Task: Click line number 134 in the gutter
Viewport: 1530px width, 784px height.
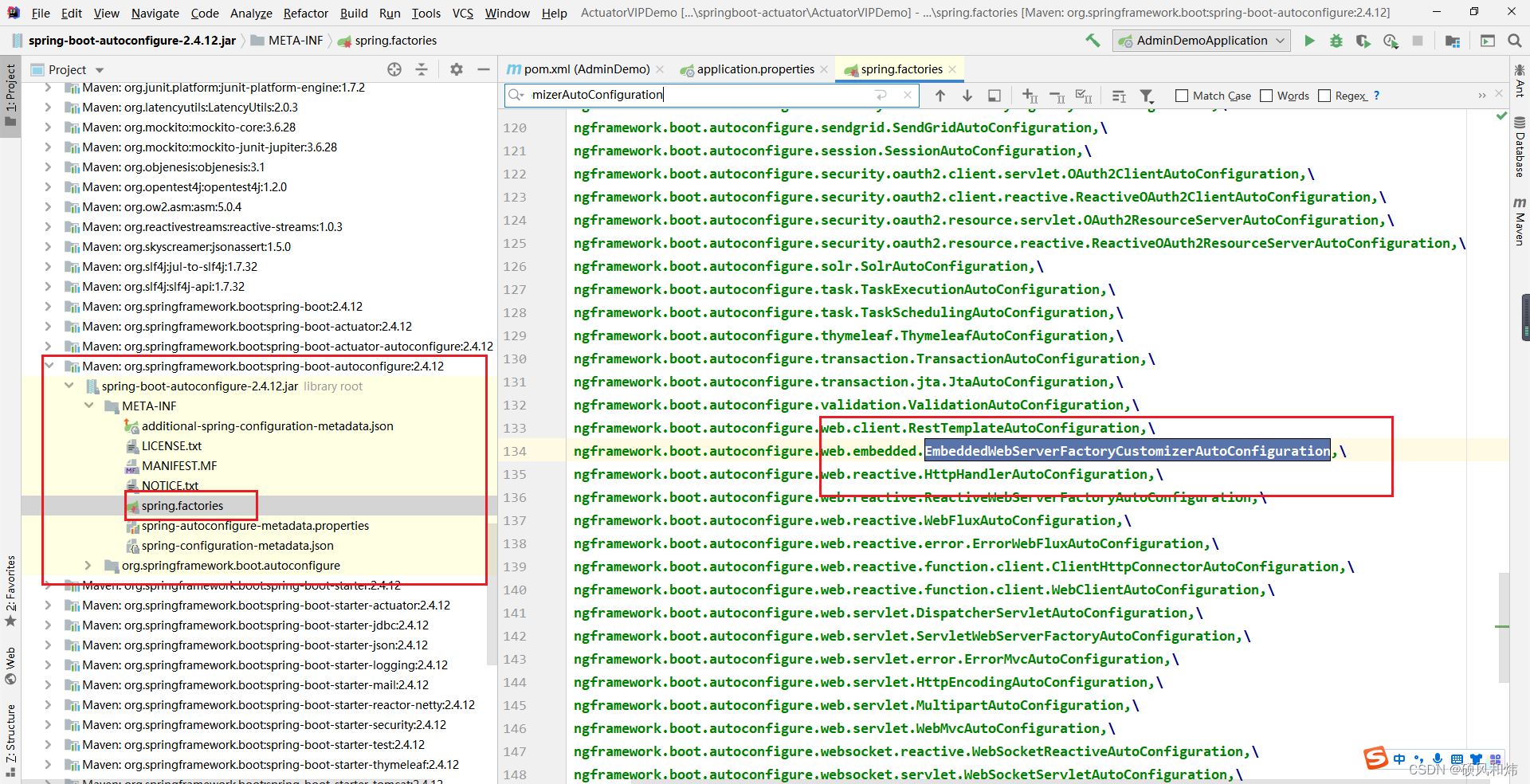Action: coord(515,451)
